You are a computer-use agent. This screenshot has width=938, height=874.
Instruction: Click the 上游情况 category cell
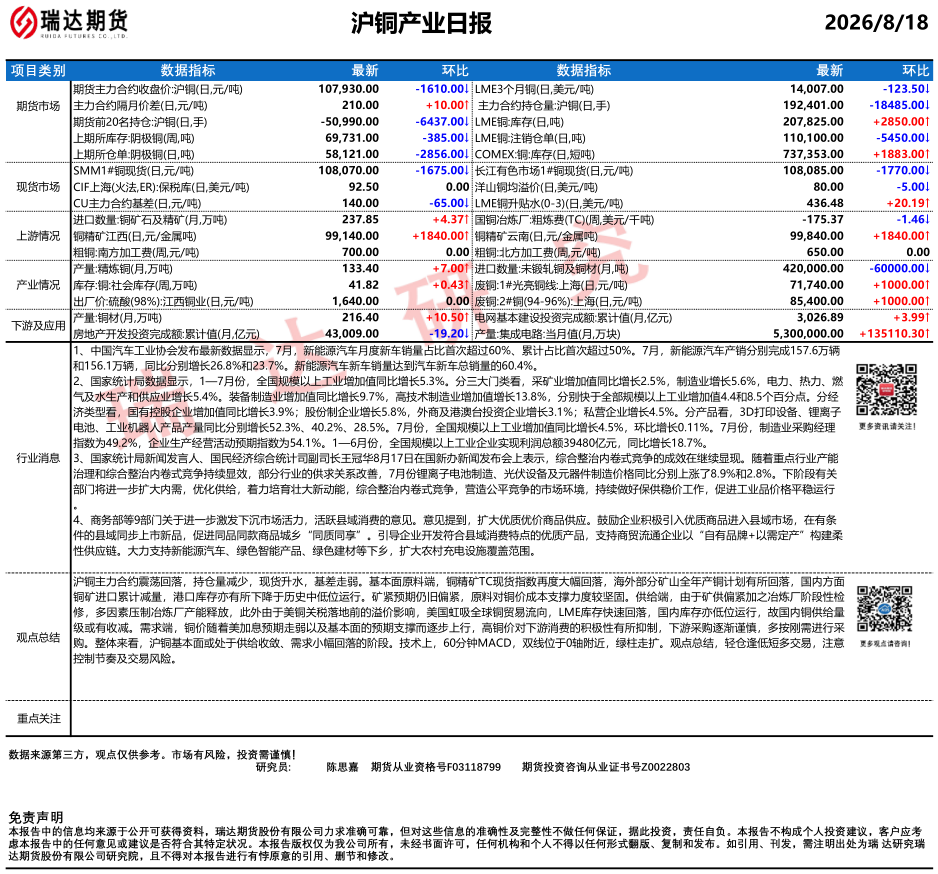coord(38,236)
